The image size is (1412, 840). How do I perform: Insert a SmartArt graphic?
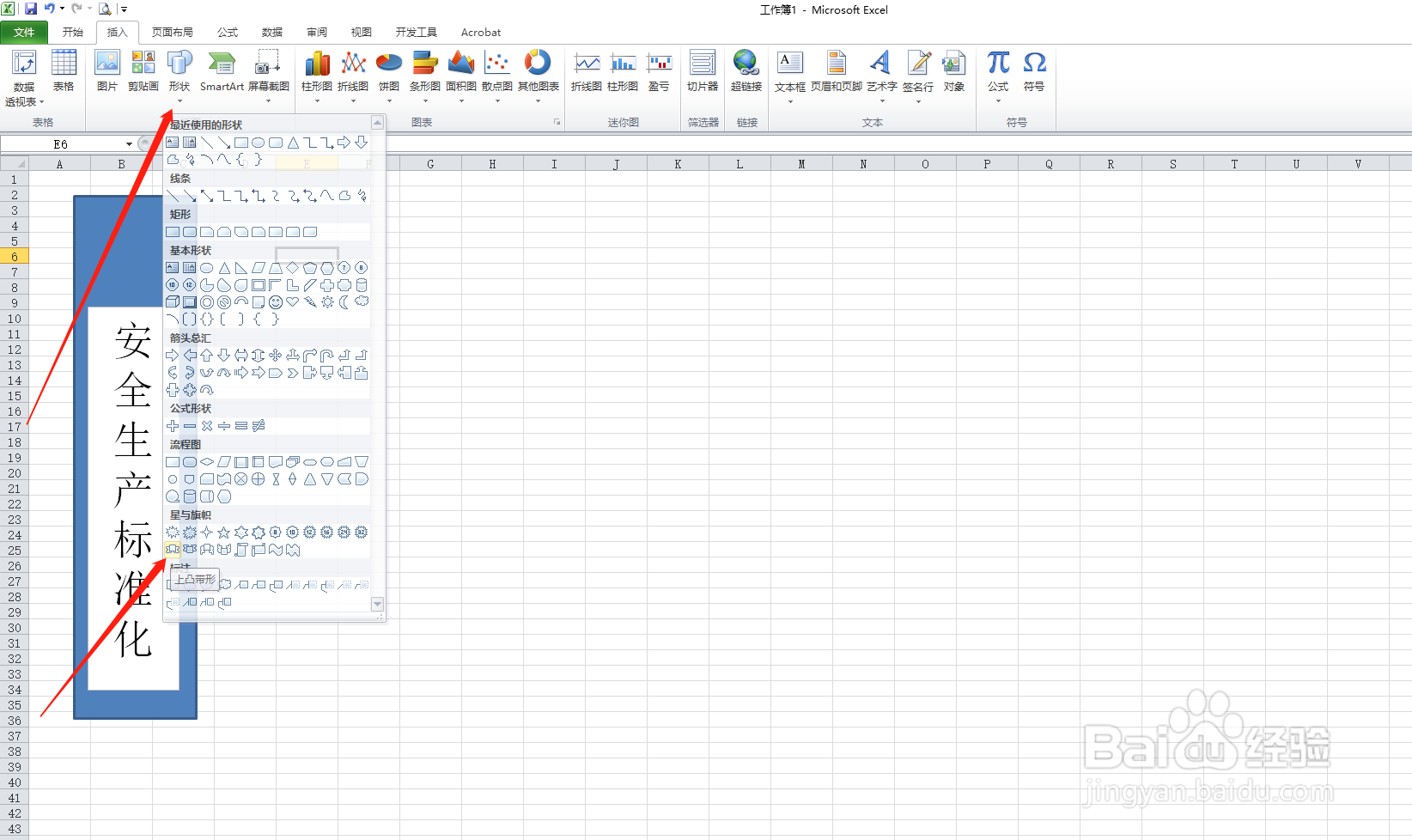[222, 71]
